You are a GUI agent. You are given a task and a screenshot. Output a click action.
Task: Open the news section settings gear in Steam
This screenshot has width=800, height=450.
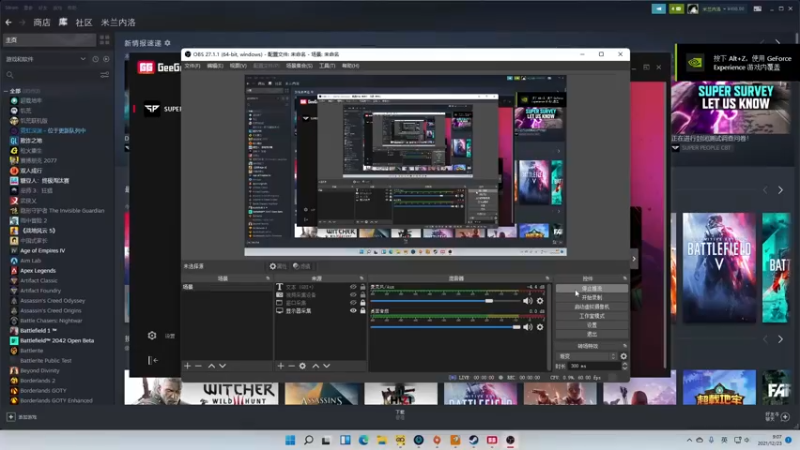tap(167, 43)
